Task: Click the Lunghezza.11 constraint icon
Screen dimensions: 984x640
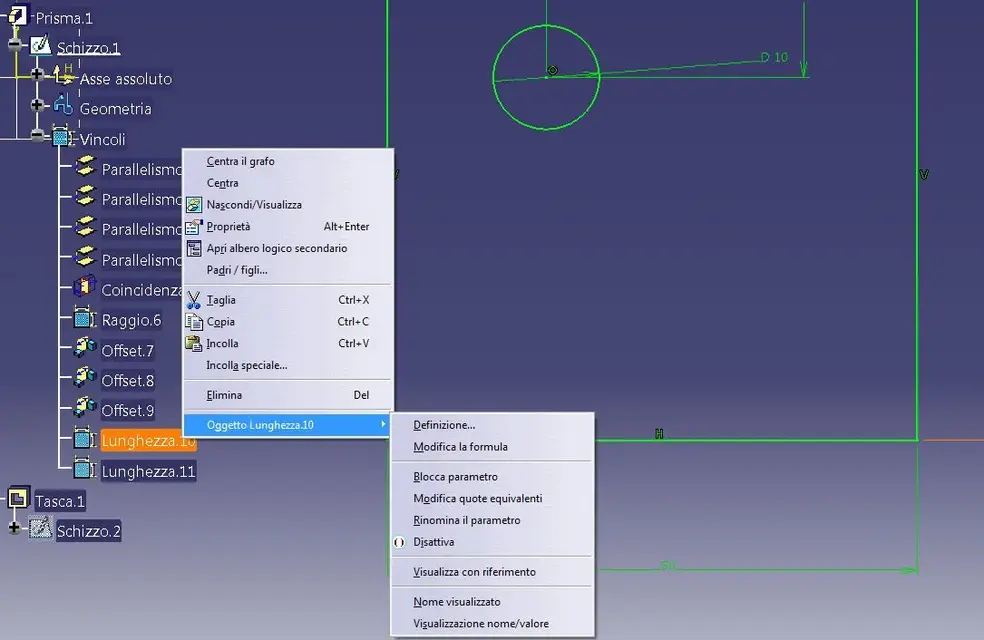Action: (84, 468)
